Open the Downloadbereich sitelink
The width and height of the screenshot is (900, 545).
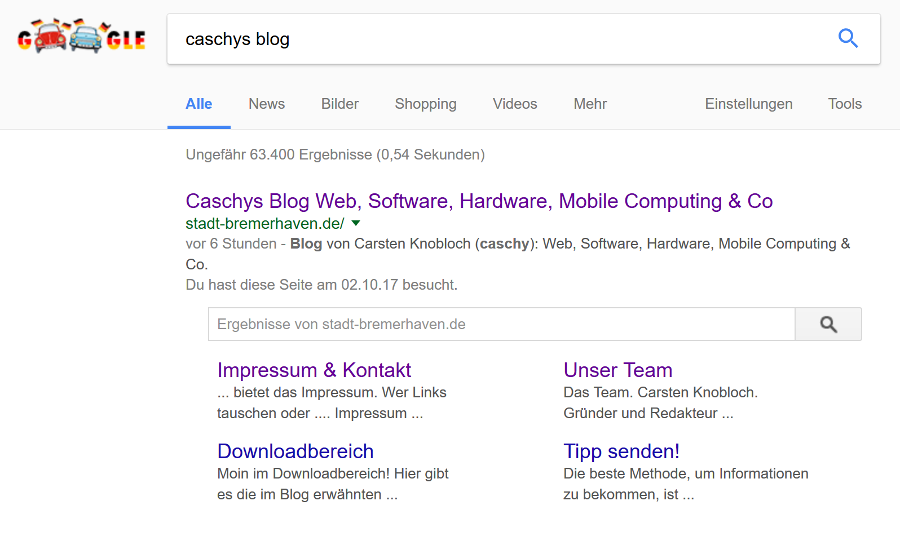click(x=295, y=451)
